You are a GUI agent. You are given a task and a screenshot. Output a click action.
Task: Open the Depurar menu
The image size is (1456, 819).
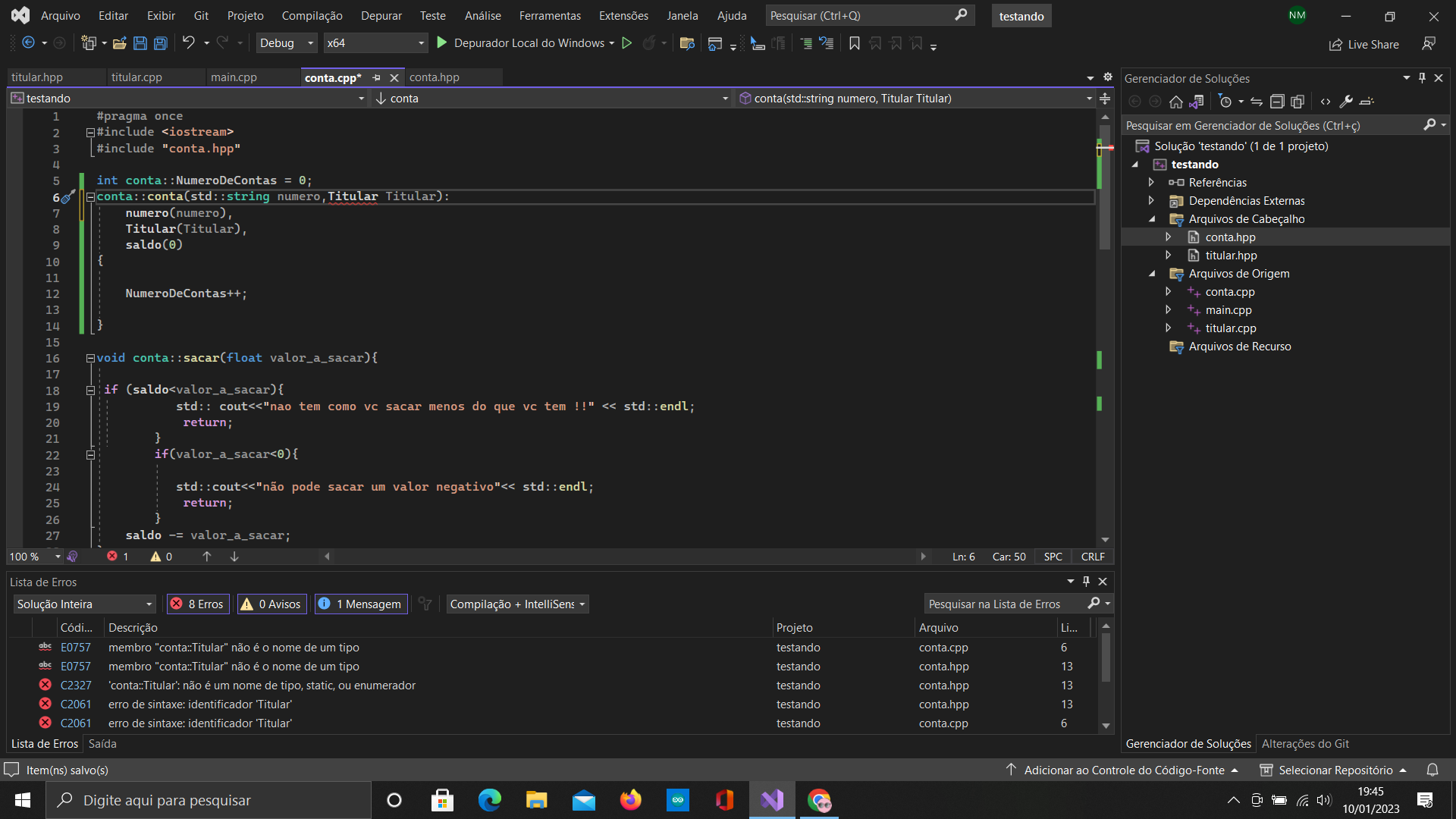tap(381, 15)
